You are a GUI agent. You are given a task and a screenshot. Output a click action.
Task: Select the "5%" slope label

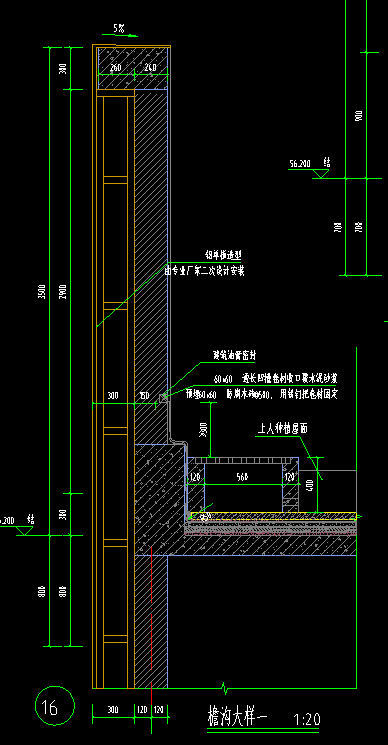tap(119, 29)
